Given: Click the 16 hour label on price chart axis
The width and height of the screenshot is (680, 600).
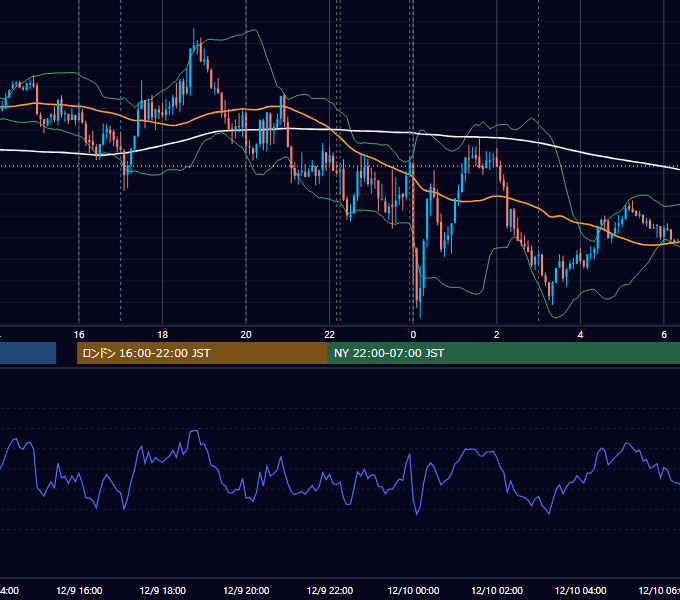Looking at the screenshot, I should click(x=79, y=334).
